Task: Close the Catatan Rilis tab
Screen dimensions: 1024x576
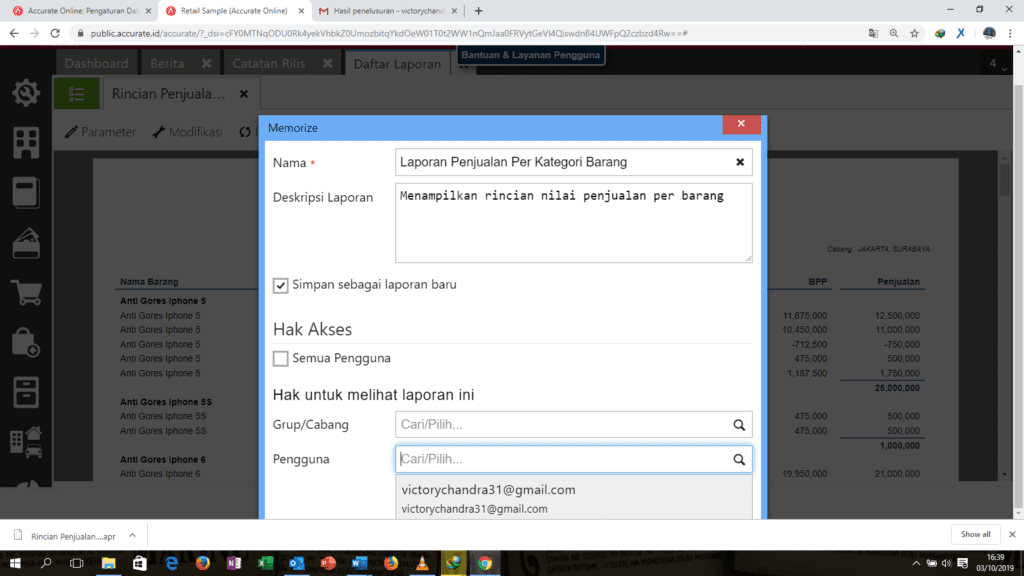Action: click(327, 63)
